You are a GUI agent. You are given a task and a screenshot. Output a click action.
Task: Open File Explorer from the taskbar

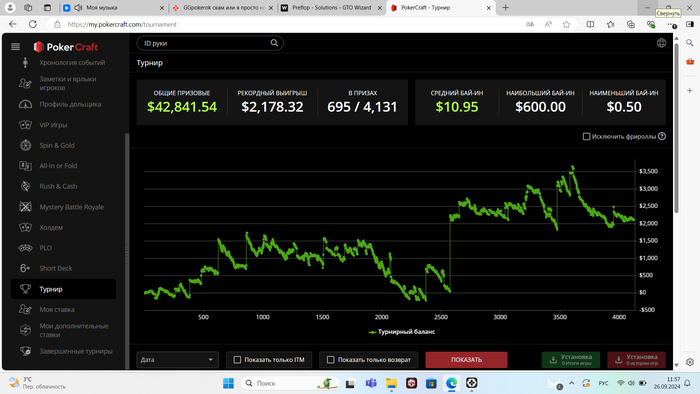pyautogui.click(x=391, y=383)
